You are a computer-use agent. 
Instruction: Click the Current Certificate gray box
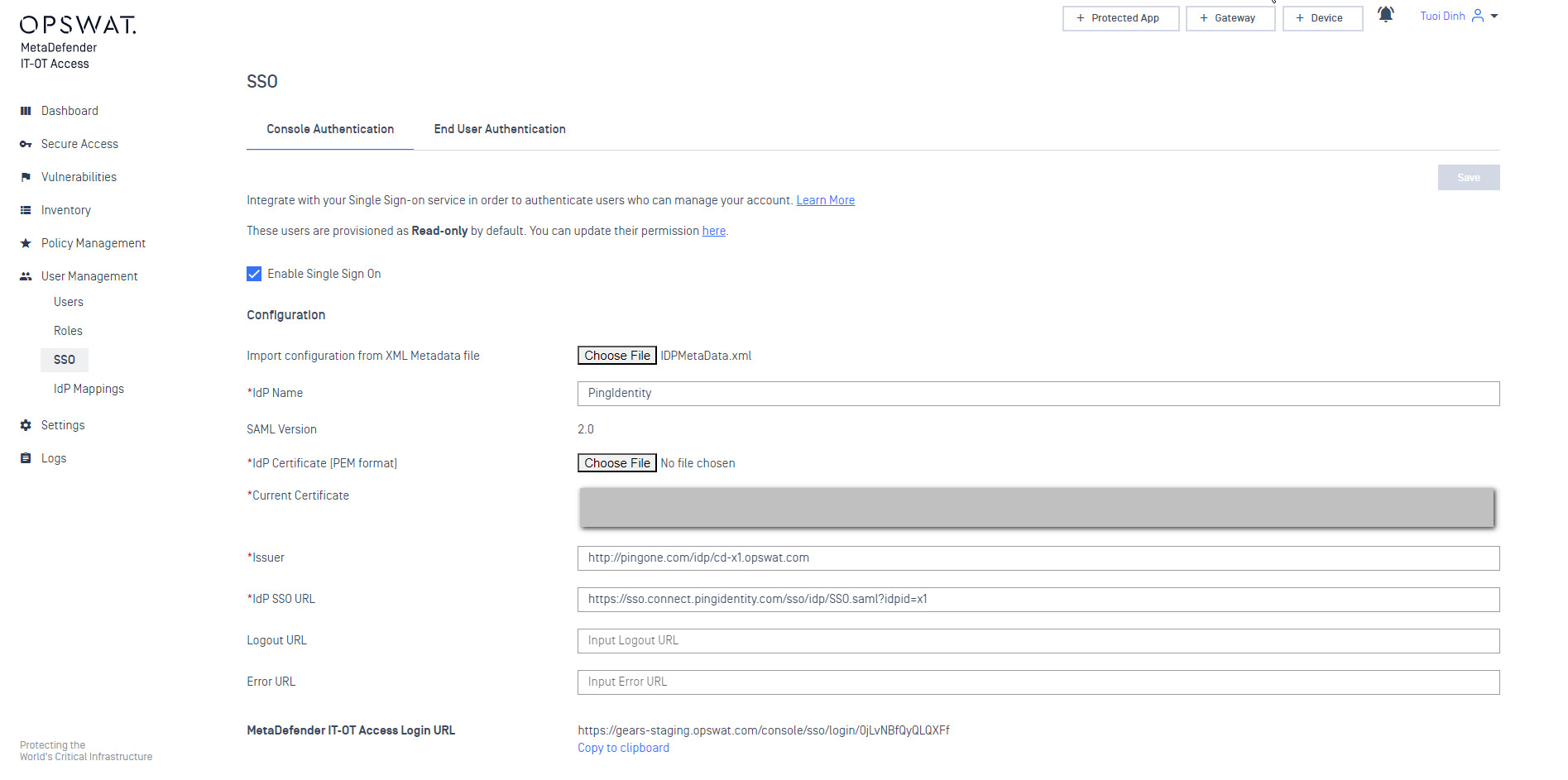(x=1037, y=507)
